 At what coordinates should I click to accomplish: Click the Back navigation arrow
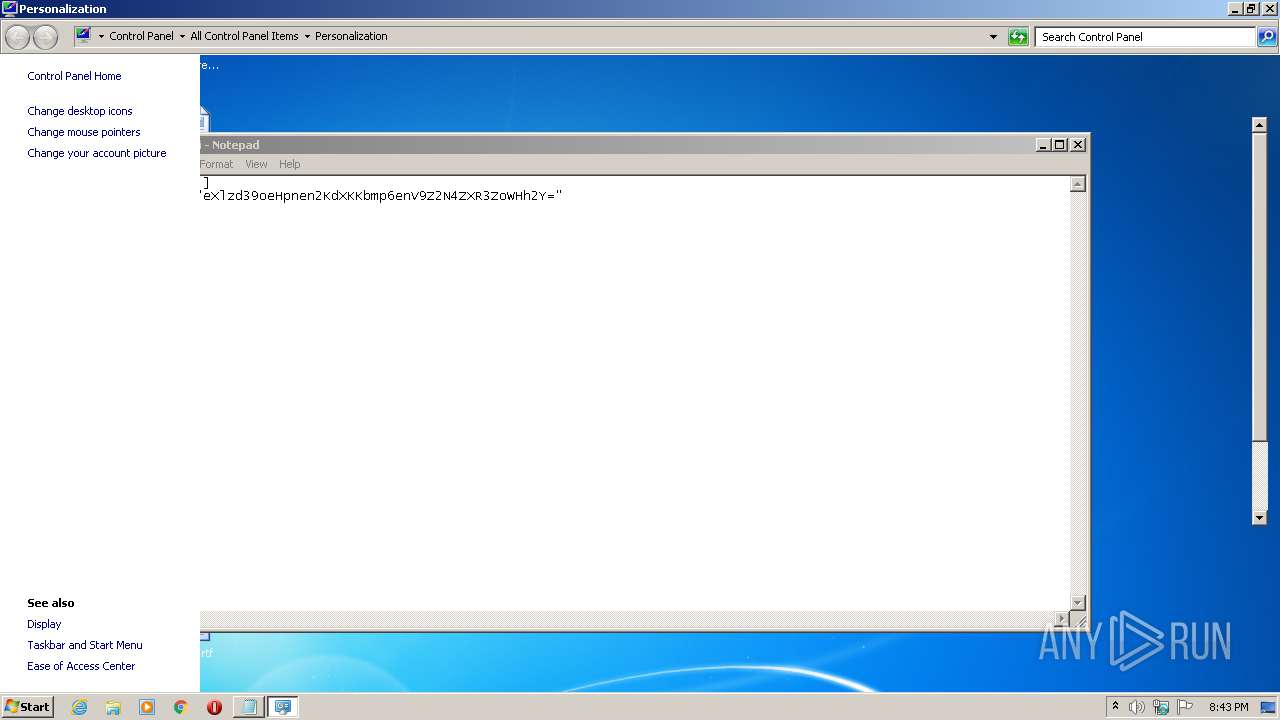[x=17, y=37]
